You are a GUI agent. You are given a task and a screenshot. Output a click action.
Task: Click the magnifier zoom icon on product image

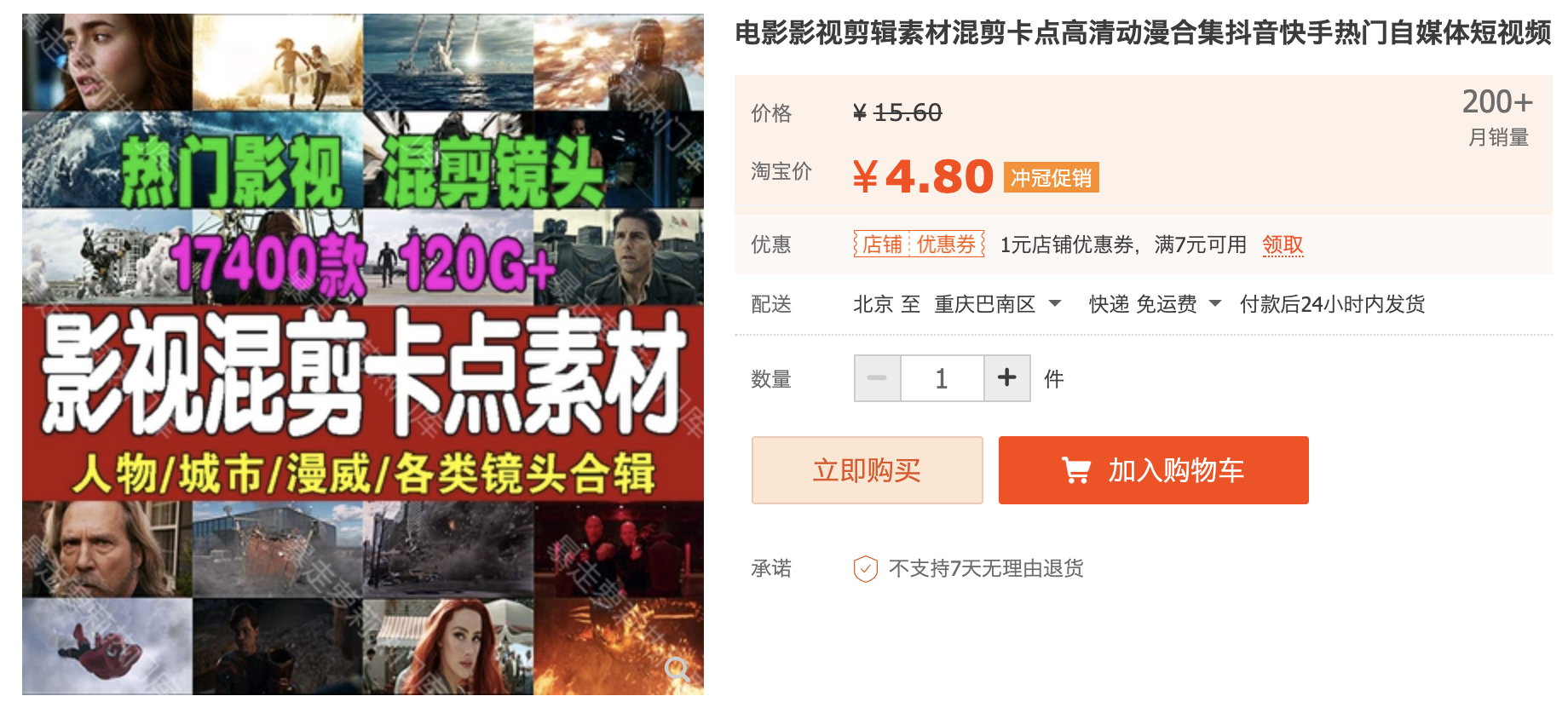(x=677, y=670)
